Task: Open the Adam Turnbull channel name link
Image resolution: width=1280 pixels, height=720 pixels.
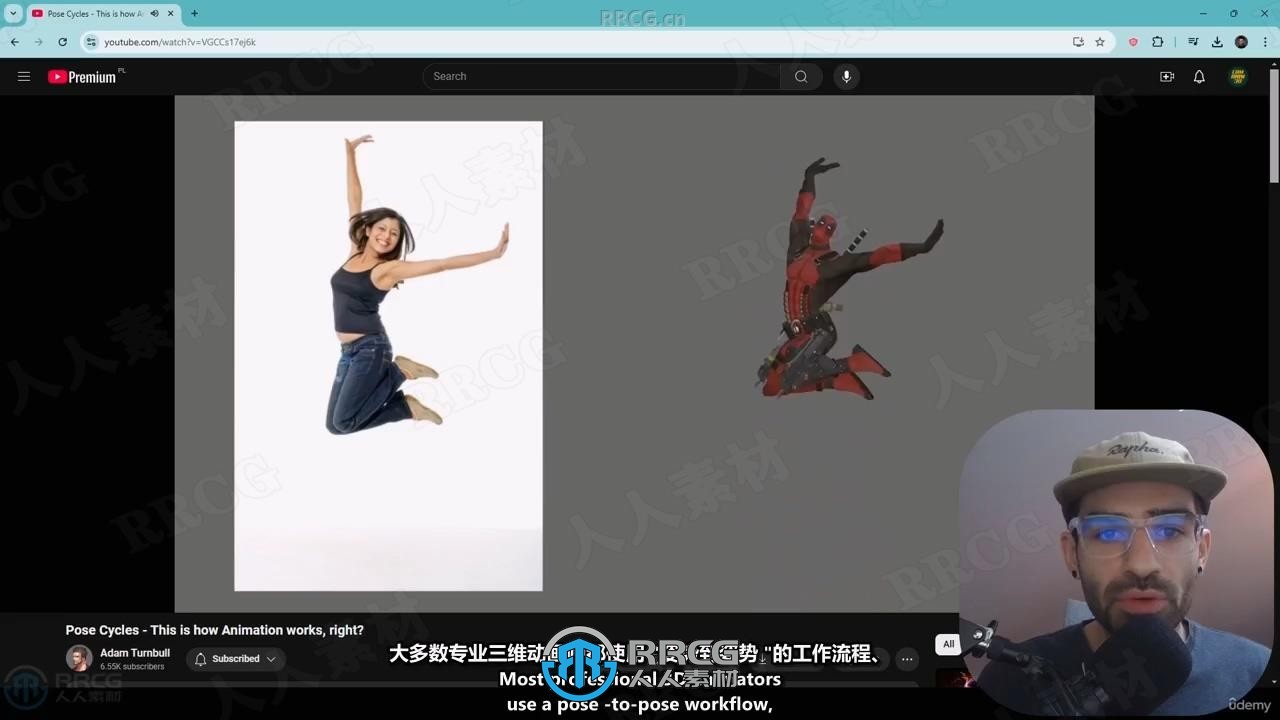Action: [135, 653]
